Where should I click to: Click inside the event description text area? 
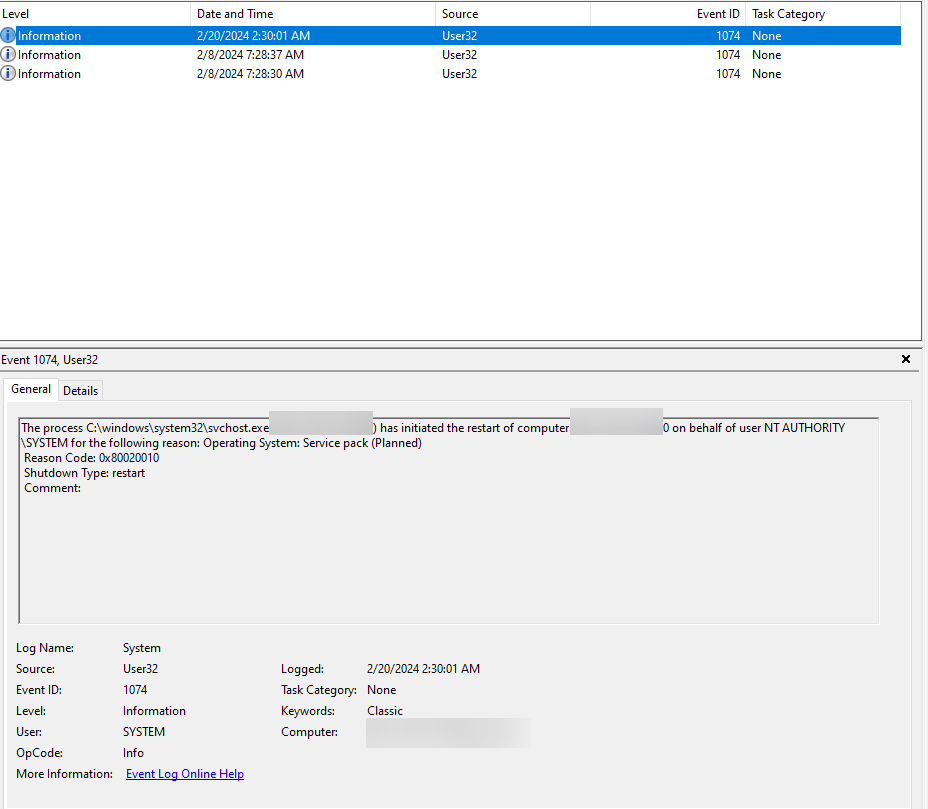coord(450,520)
